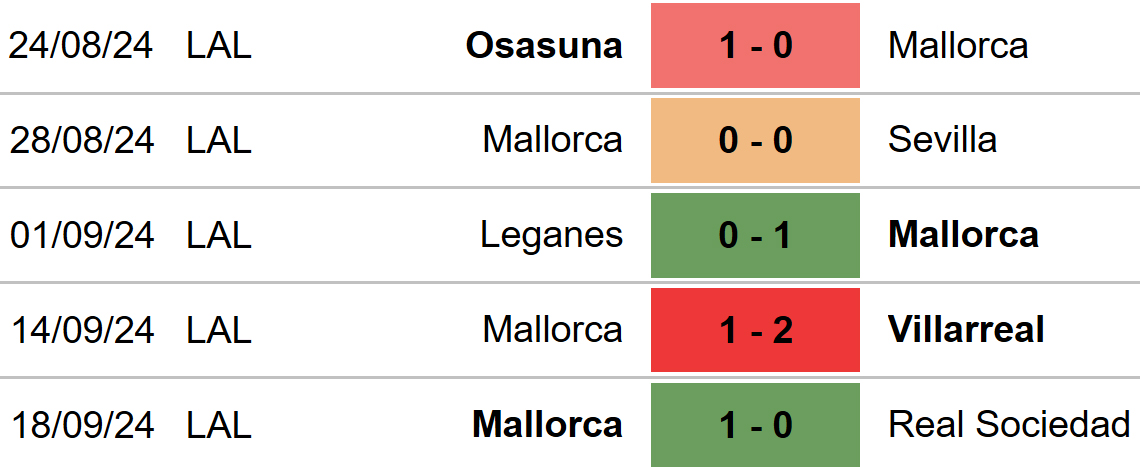Click the Sevilla team name
Screen dimensions: 1140x467
point(942,140)
